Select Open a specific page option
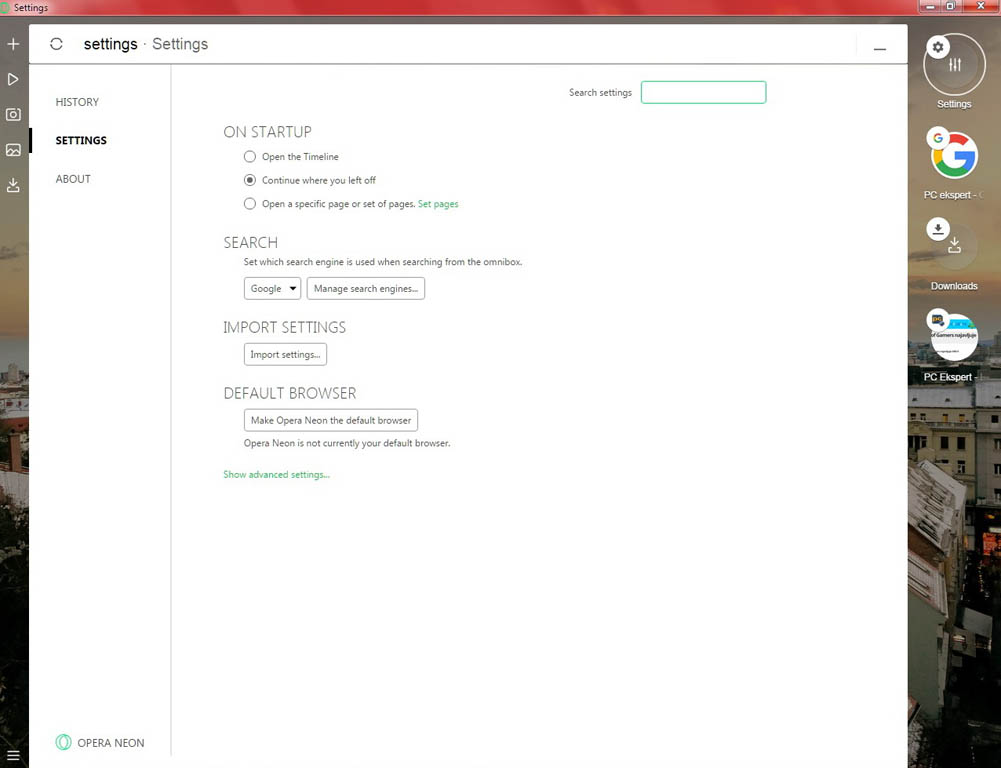The height and width of the screenshot is (768, 1001). click(250, 204)
